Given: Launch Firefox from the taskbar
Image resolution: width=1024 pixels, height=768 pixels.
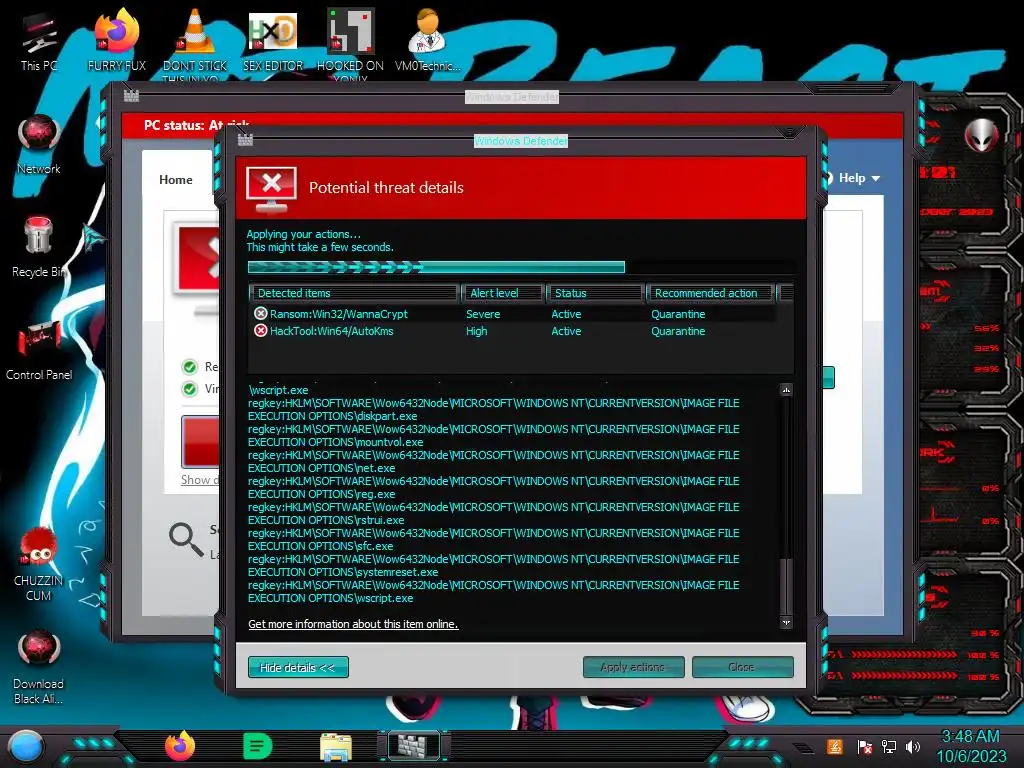Looking at the screenshot, I should tap(180, 746).
